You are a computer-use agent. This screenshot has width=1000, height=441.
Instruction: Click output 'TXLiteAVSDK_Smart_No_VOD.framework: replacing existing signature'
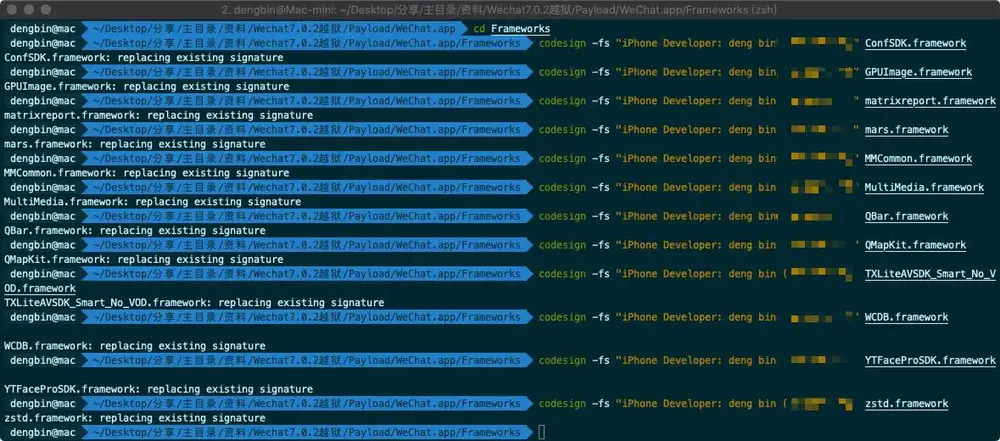coord(194,303)
